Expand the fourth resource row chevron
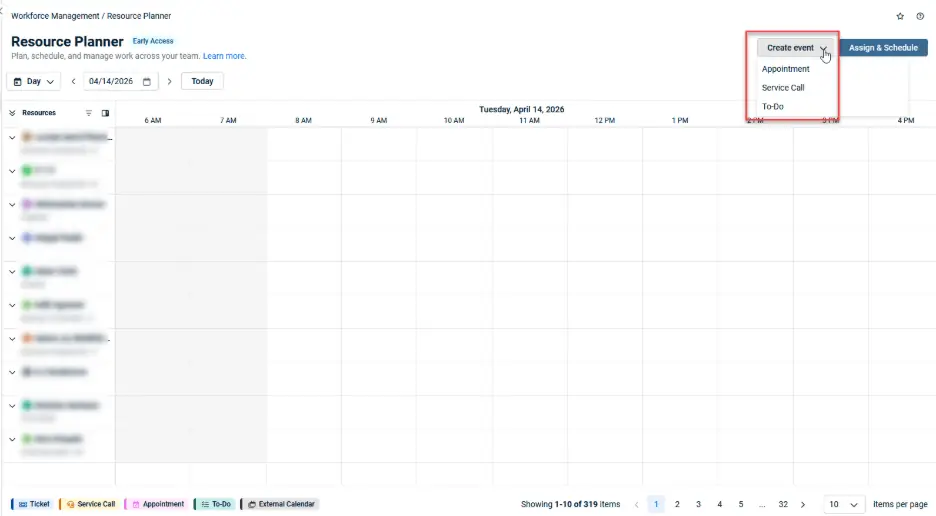This screenshot has height=516, width=936. (x=12, y=238)
